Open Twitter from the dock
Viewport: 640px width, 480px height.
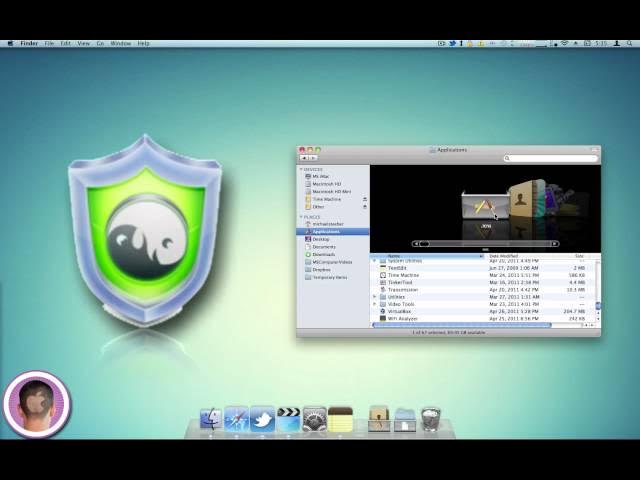(263, 419)
